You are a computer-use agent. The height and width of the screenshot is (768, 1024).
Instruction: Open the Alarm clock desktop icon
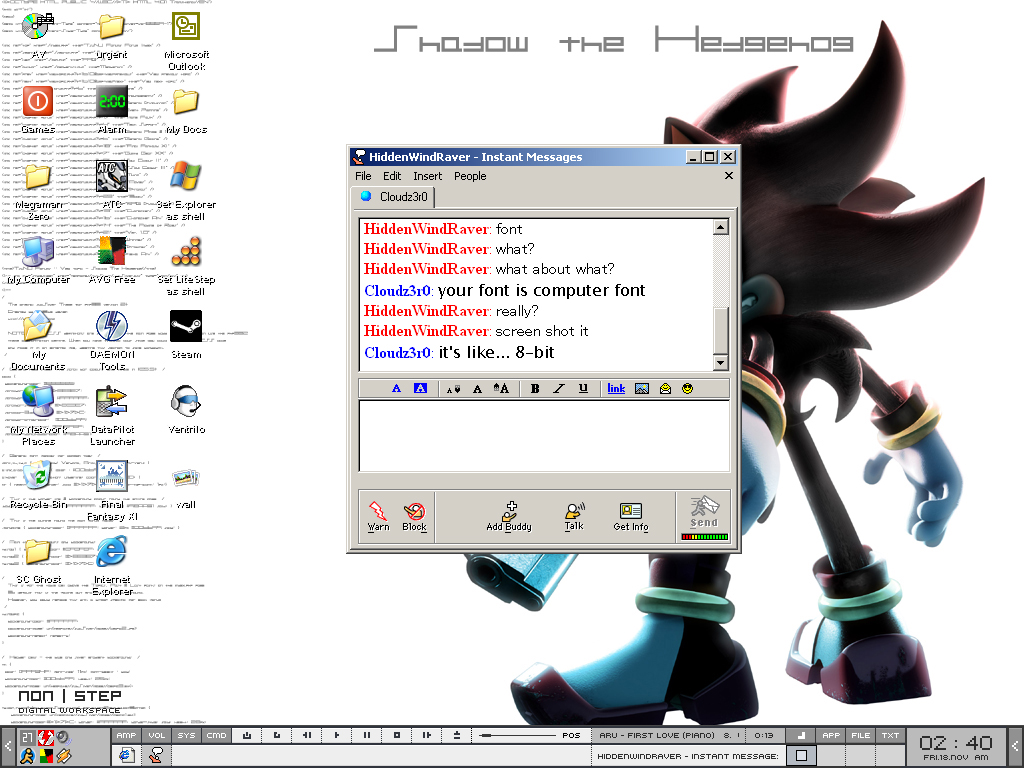(112, 111)
